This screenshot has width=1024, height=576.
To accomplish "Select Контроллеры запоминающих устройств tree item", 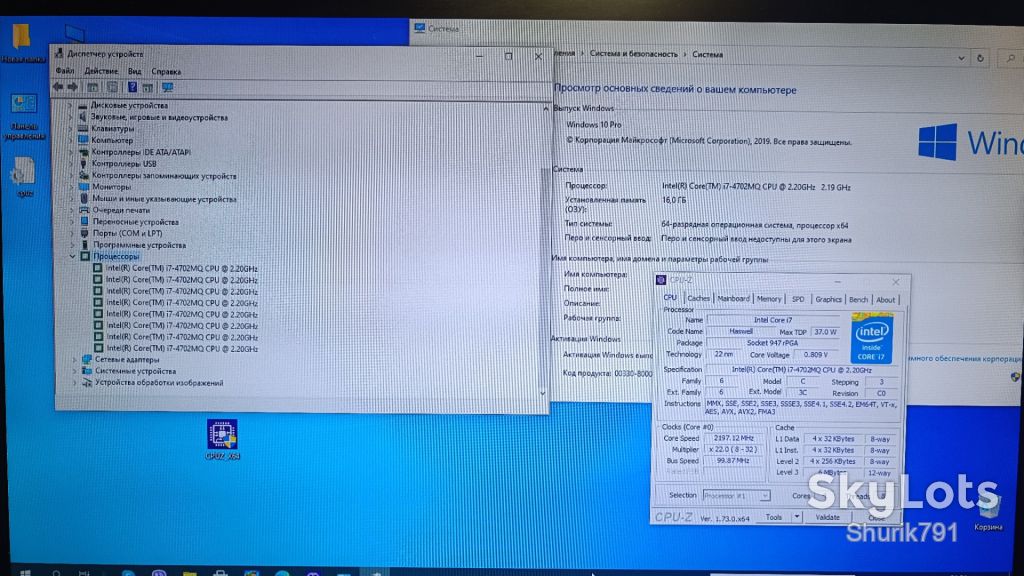I will pos(164,176).
